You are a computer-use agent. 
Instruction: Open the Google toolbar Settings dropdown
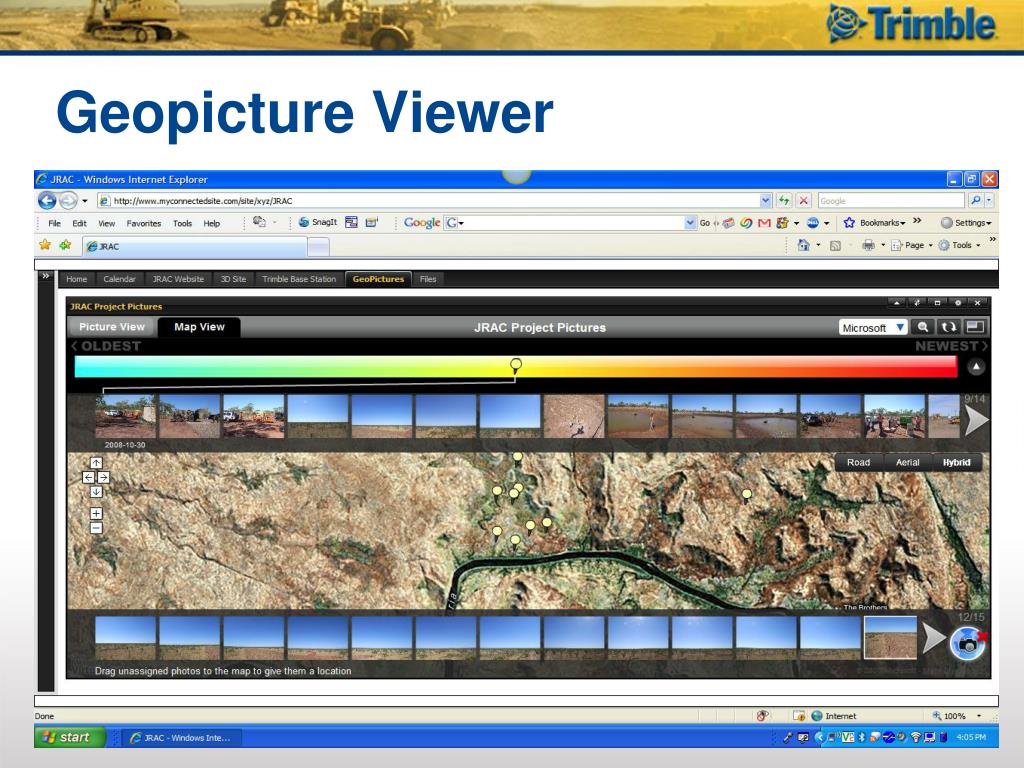[x=967, y=223]
